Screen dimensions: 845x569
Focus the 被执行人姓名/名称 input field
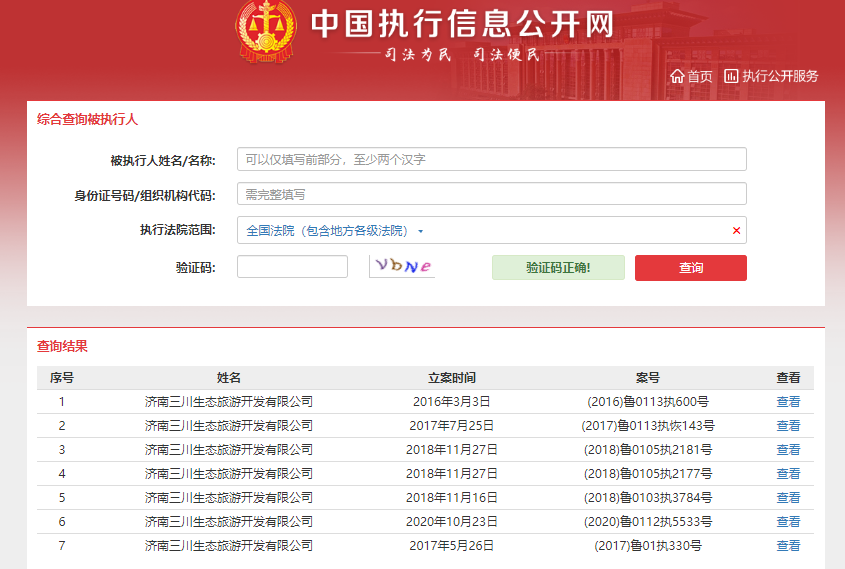pos(491,159)
